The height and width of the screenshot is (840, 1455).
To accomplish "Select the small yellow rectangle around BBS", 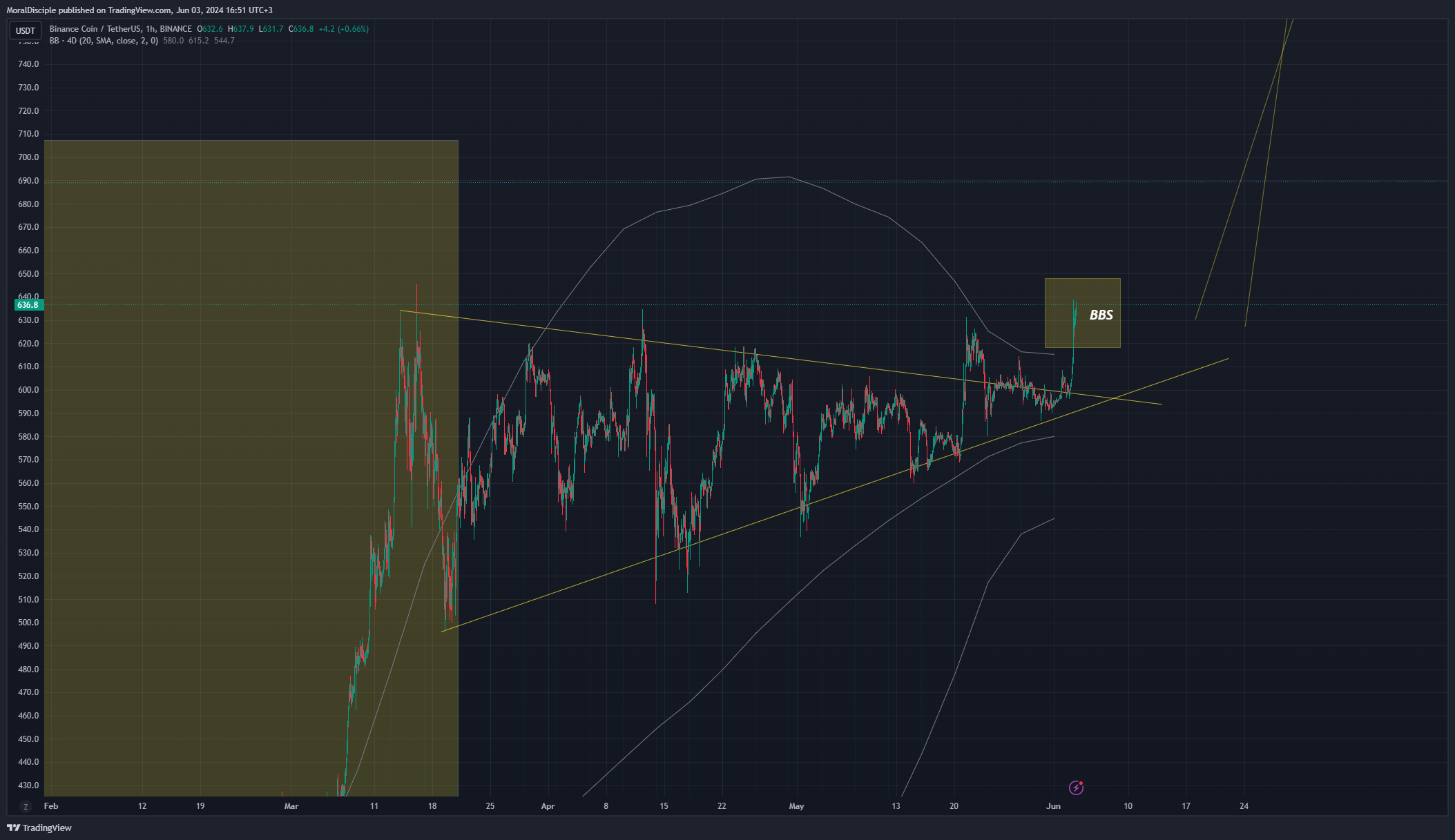I will (x=1082, y=313).
